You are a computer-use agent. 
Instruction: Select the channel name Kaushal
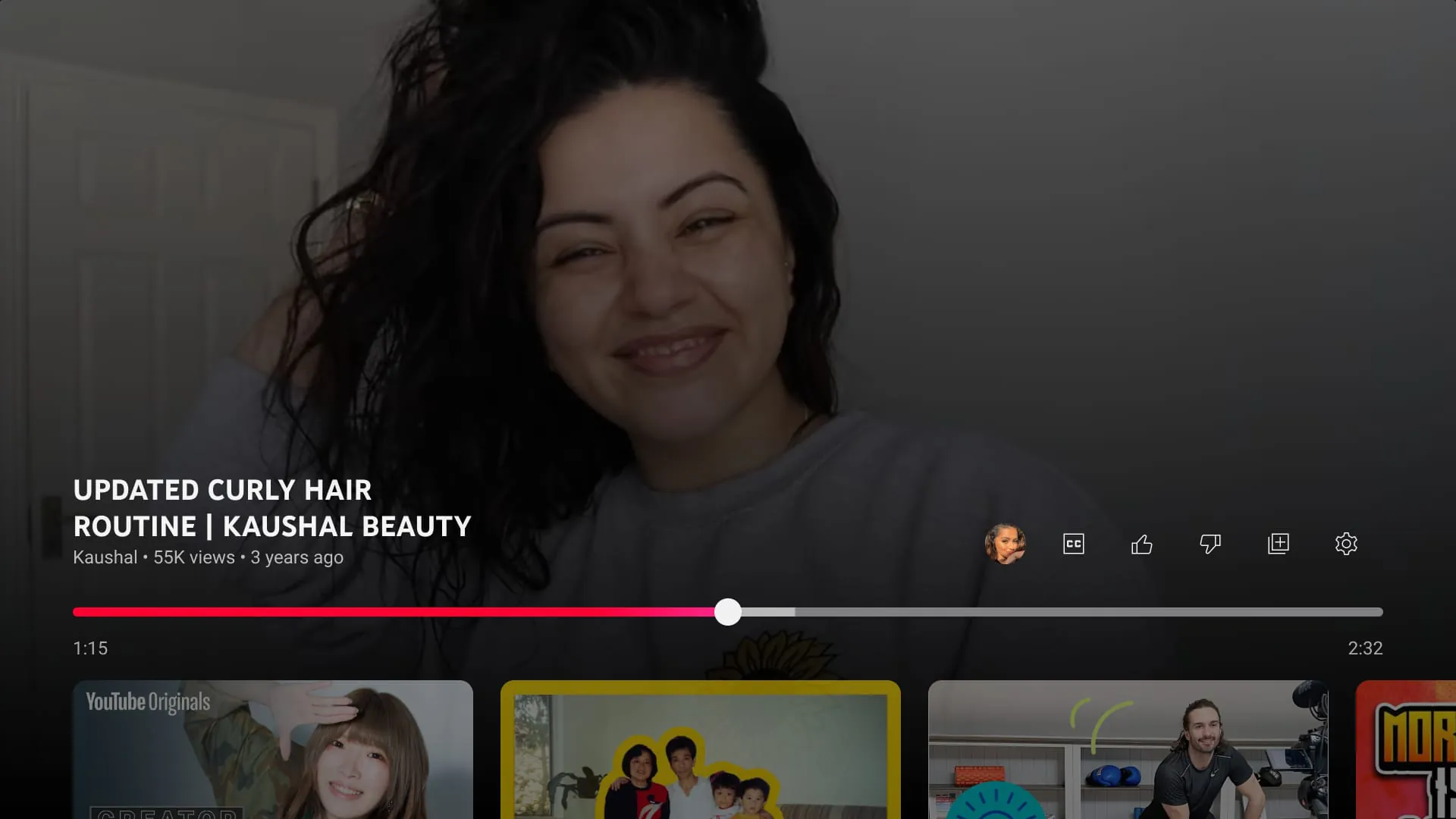(x=104, y=557)
